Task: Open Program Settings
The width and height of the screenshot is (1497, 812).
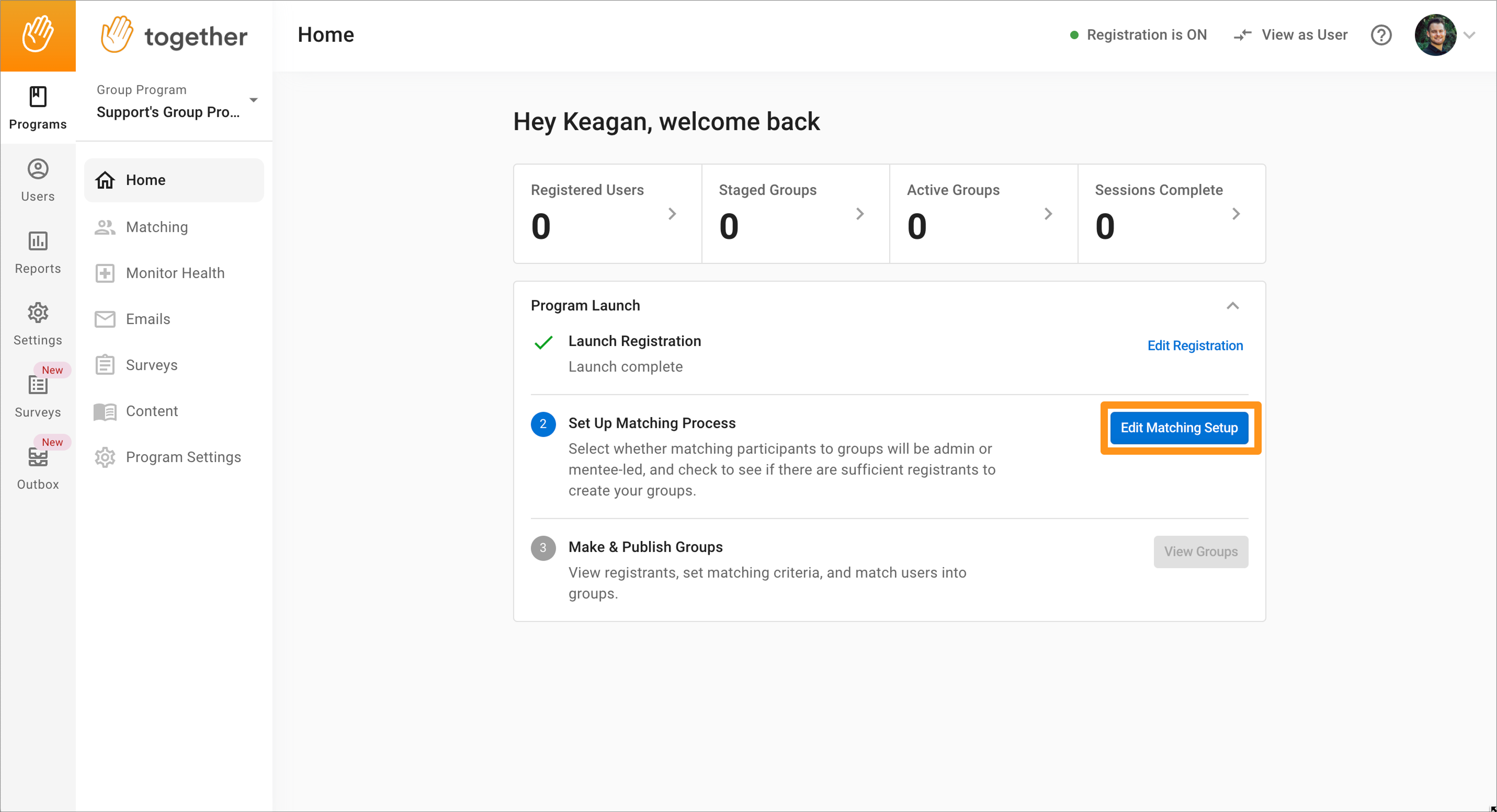Action: tap(174, 457)
